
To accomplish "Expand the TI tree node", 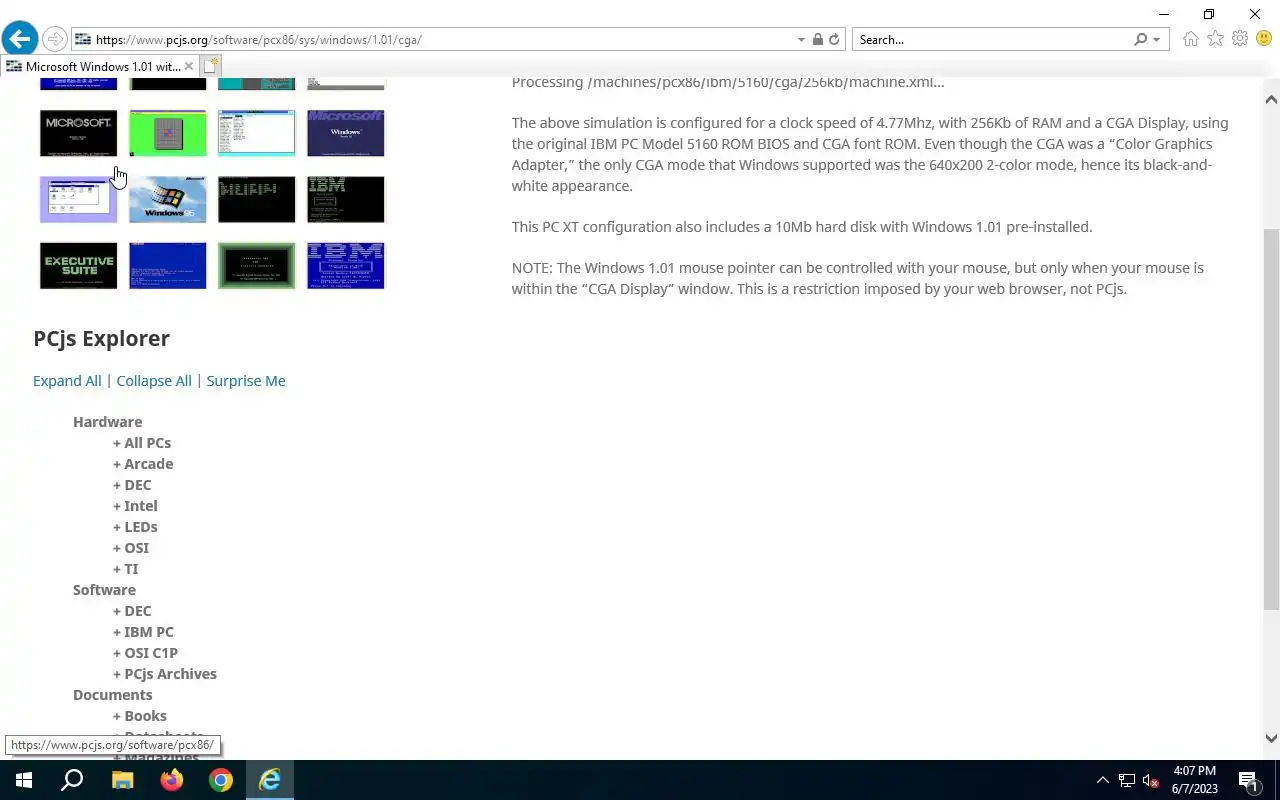I will click(126, 568).
